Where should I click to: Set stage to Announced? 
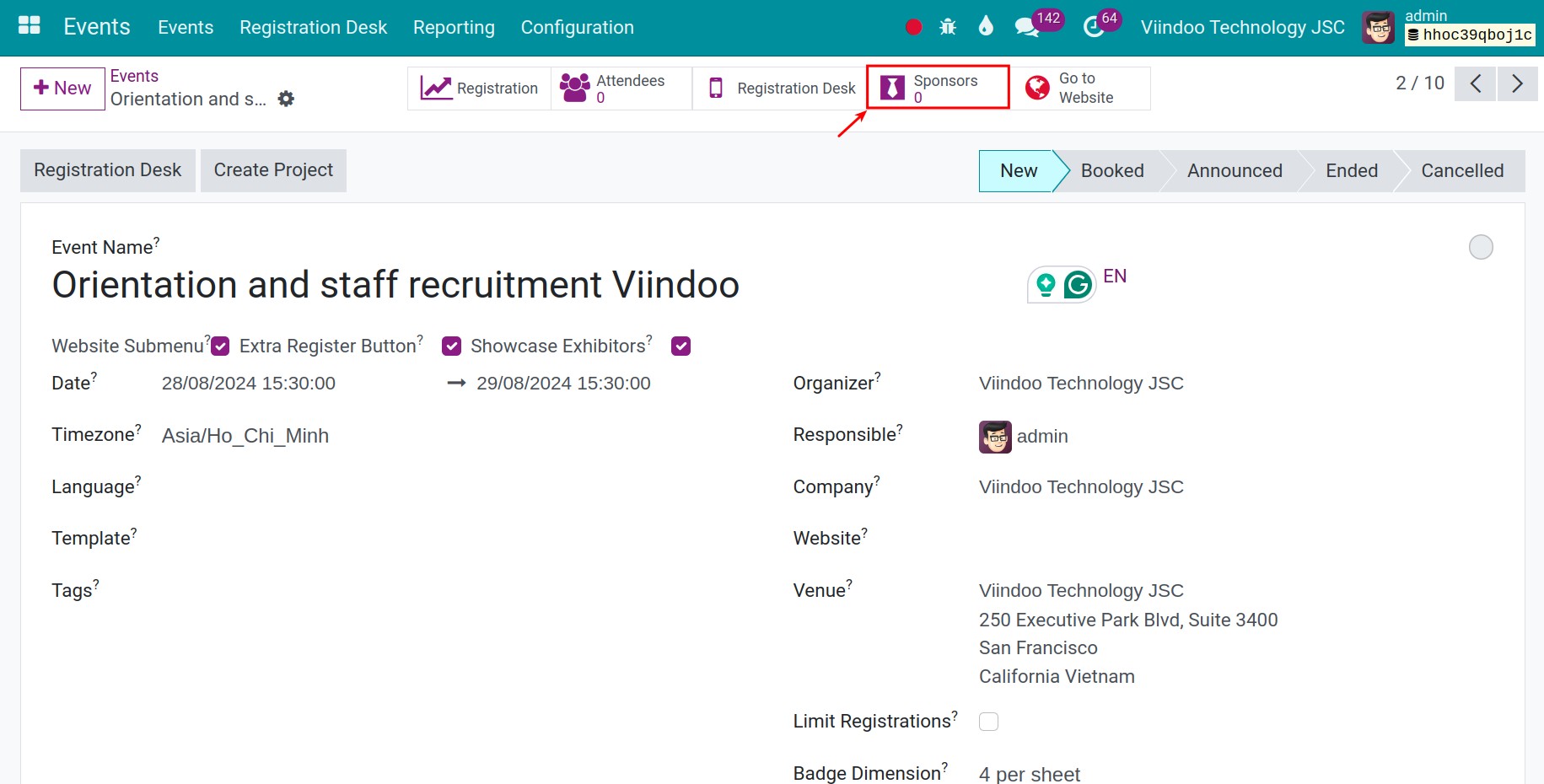pyautogui.click(x=1235, y=171)
